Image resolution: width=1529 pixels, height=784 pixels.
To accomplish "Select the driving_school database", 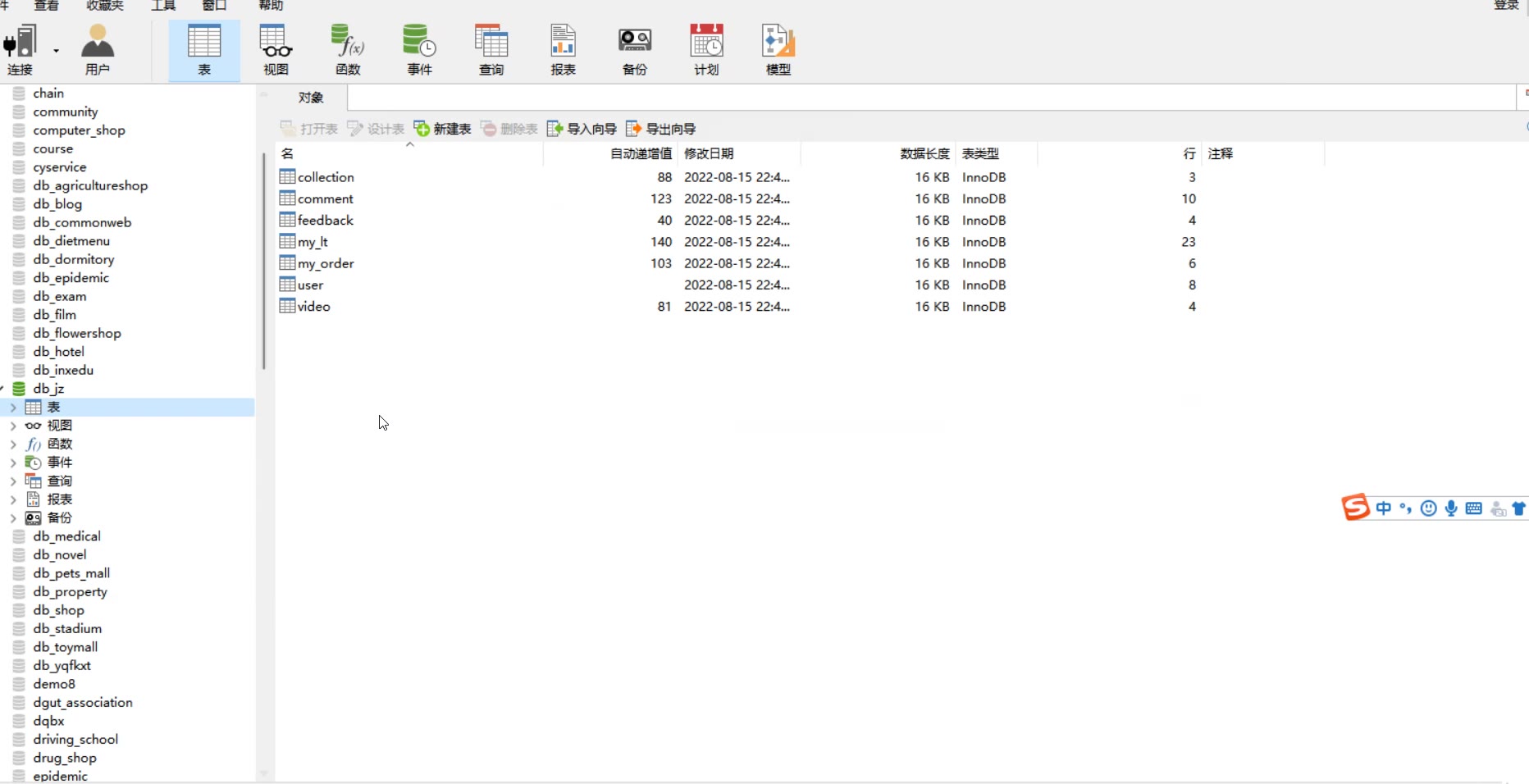I will pos(75,740).
